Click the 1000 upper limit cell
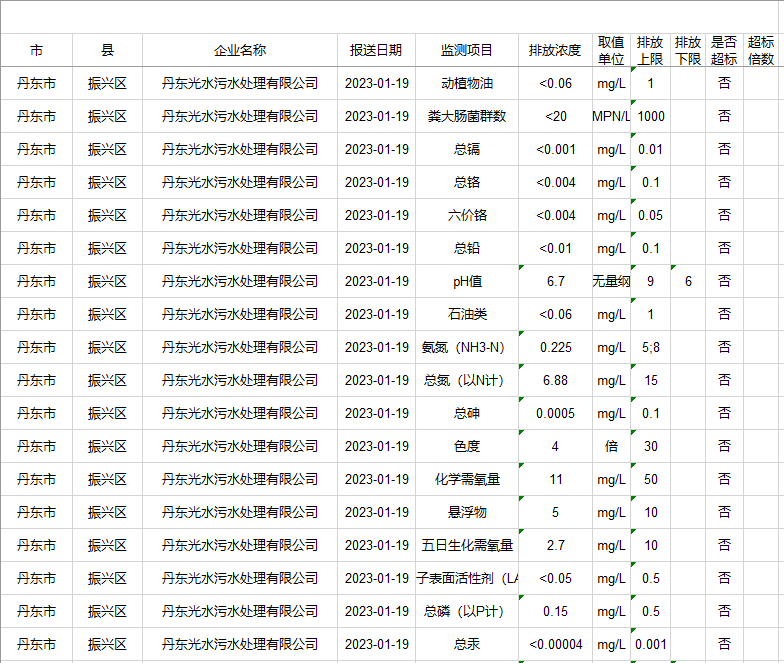 [x=650, y=116]
